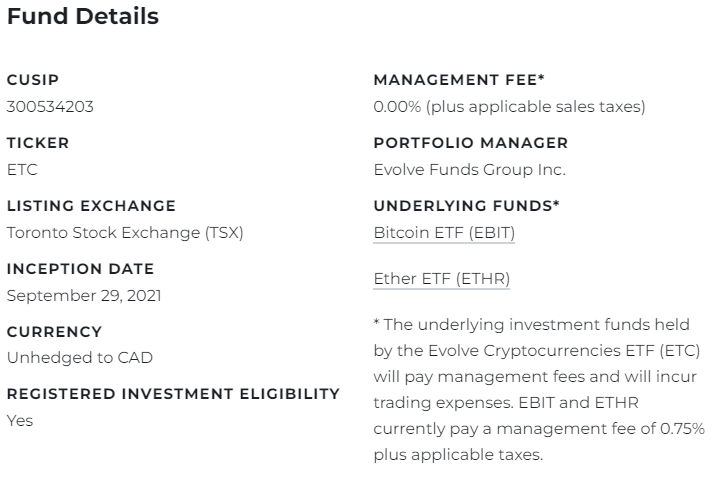This screenshot has height=478, width=723.
Task: Click the REGISTERED INVESTMENT ELIGIBILITY label
Action: tap(173, 394)
